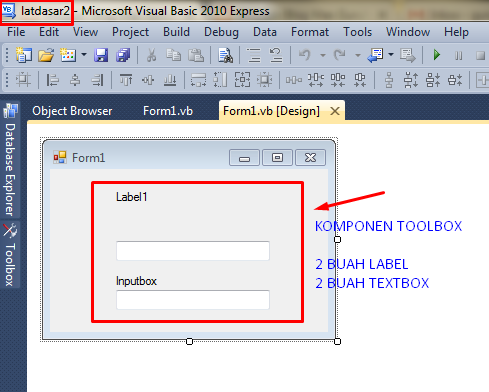Click the textbox below the Inputbox label
This screenshot has width=489, height=392.
(193, 300)
